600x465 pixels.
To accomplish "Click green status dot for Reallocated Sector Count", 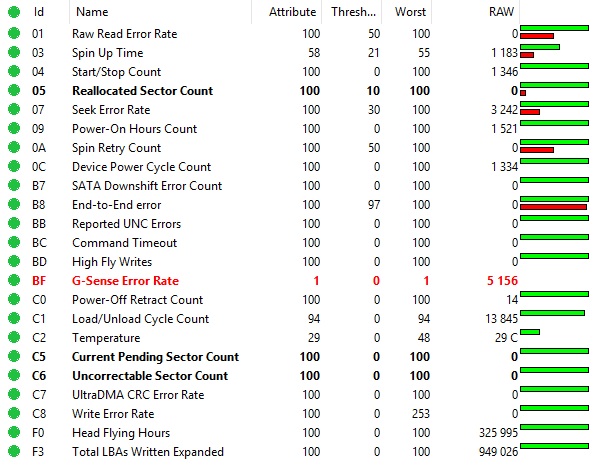I will (x=14, y=90).
